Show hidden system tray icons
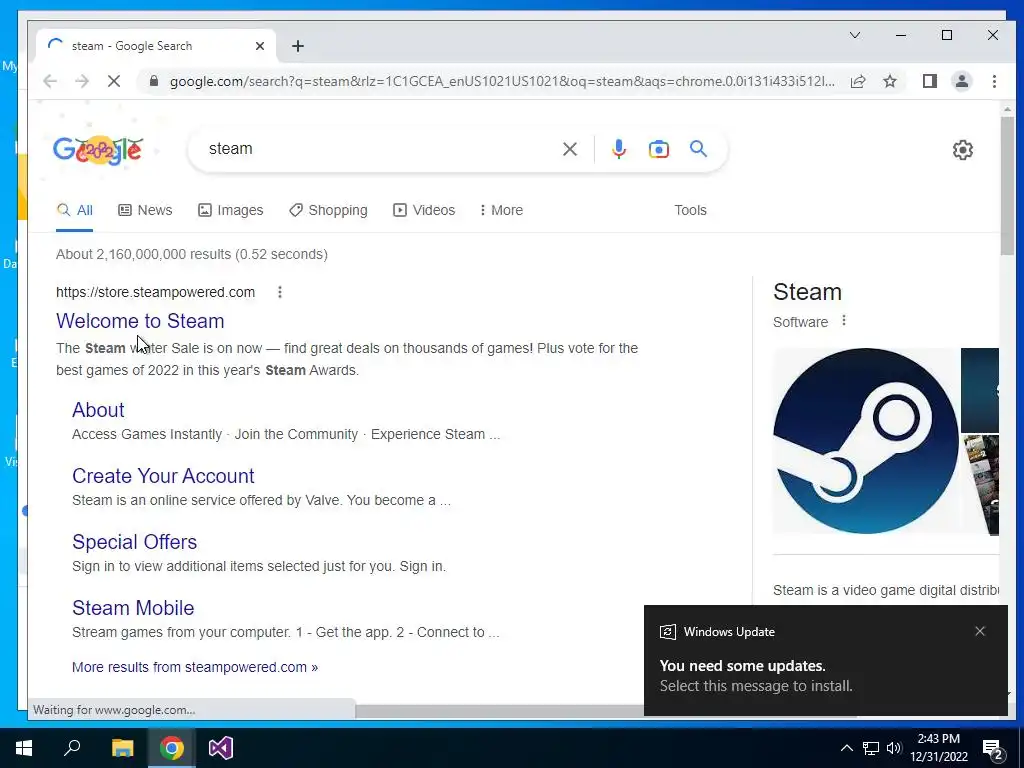 [x=846, y=748]
